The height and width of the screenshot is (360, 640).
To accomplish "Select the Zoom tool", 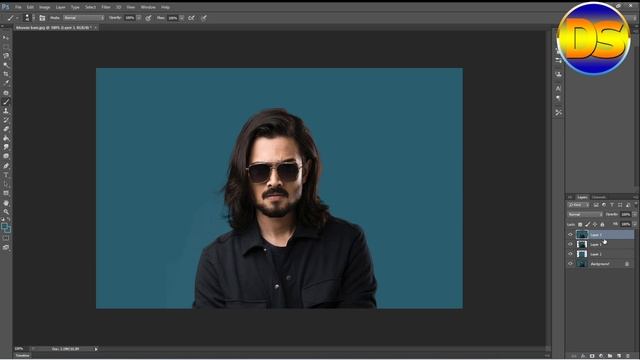I will tap(6, 212).
